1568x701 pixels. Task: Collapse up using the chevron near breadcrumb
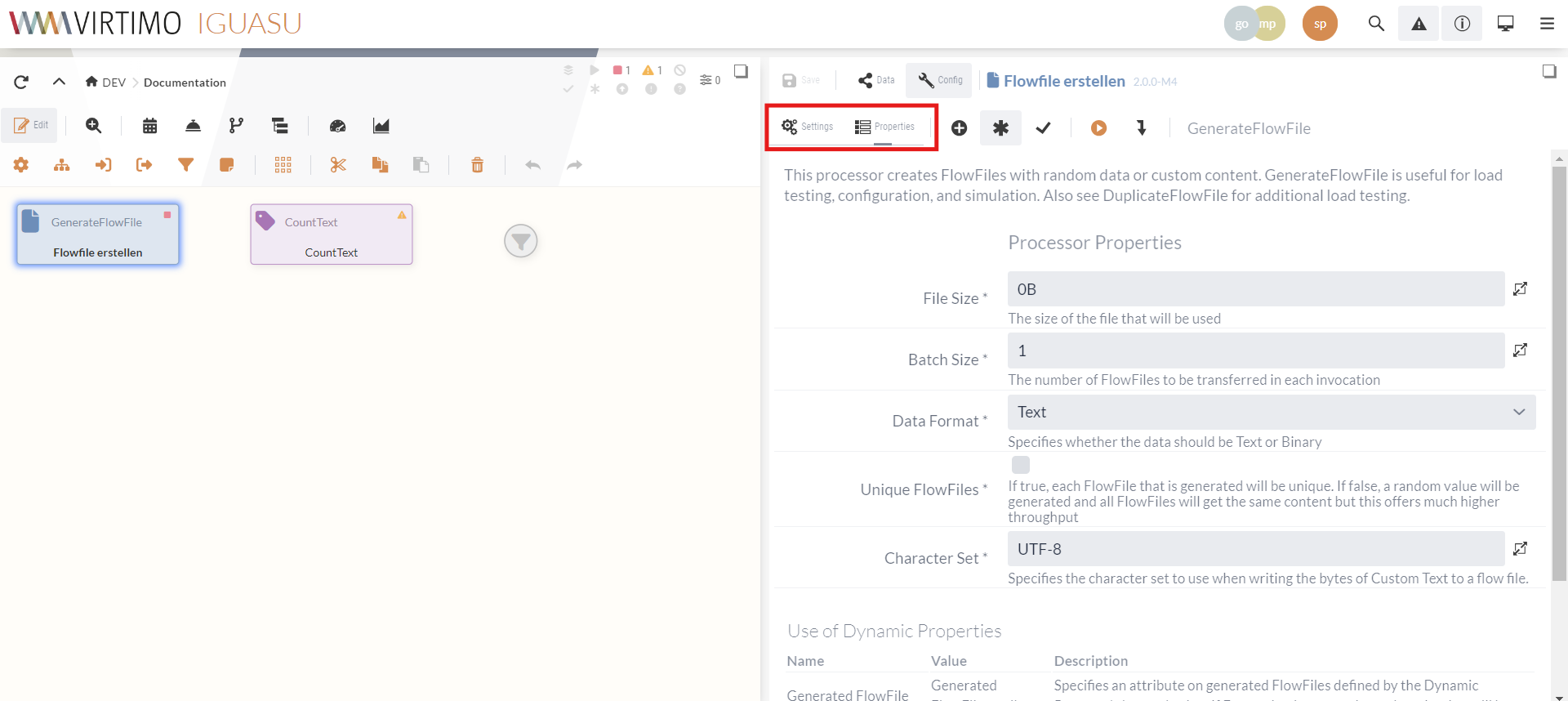59,82
